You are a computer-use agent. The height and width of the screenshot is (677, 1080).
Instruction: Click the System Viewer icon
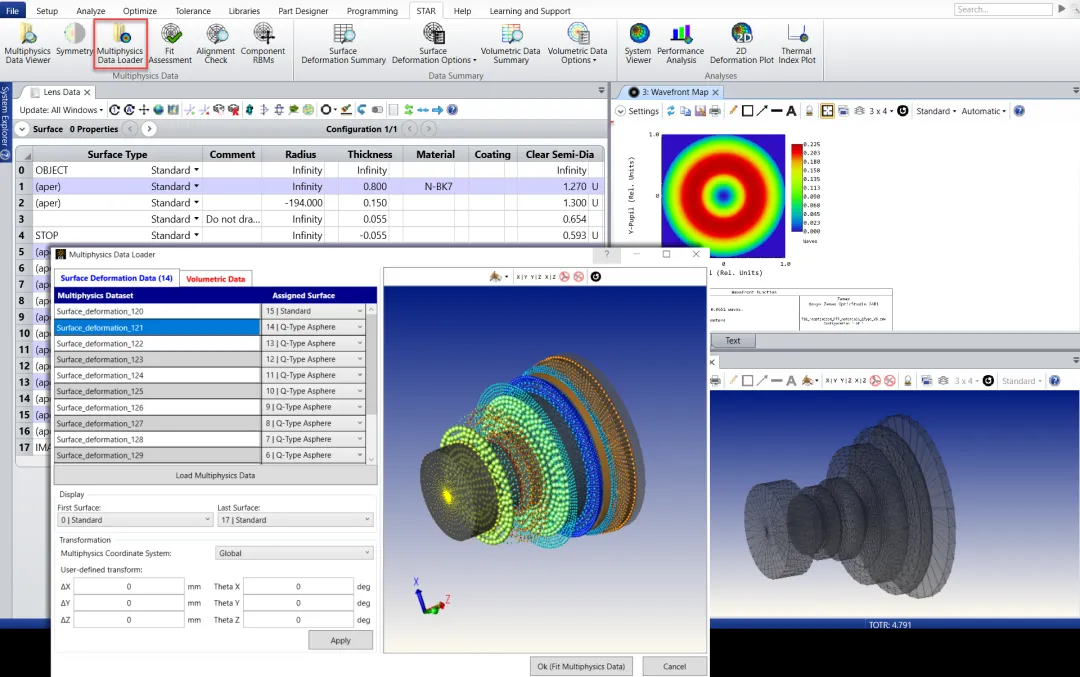click(x=638, y=42)
